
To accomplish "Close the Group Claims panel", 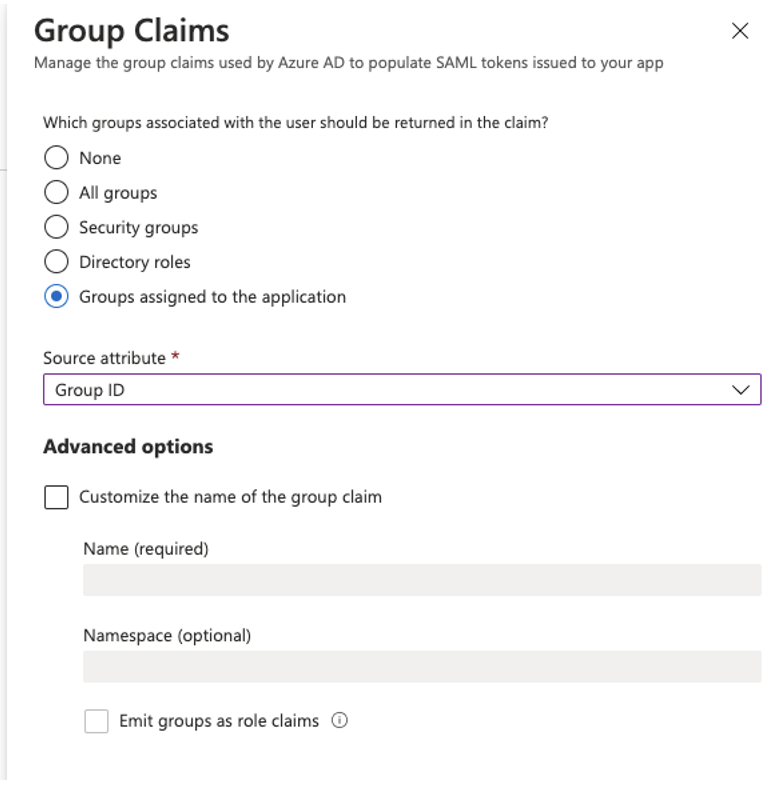I will 740,31.
